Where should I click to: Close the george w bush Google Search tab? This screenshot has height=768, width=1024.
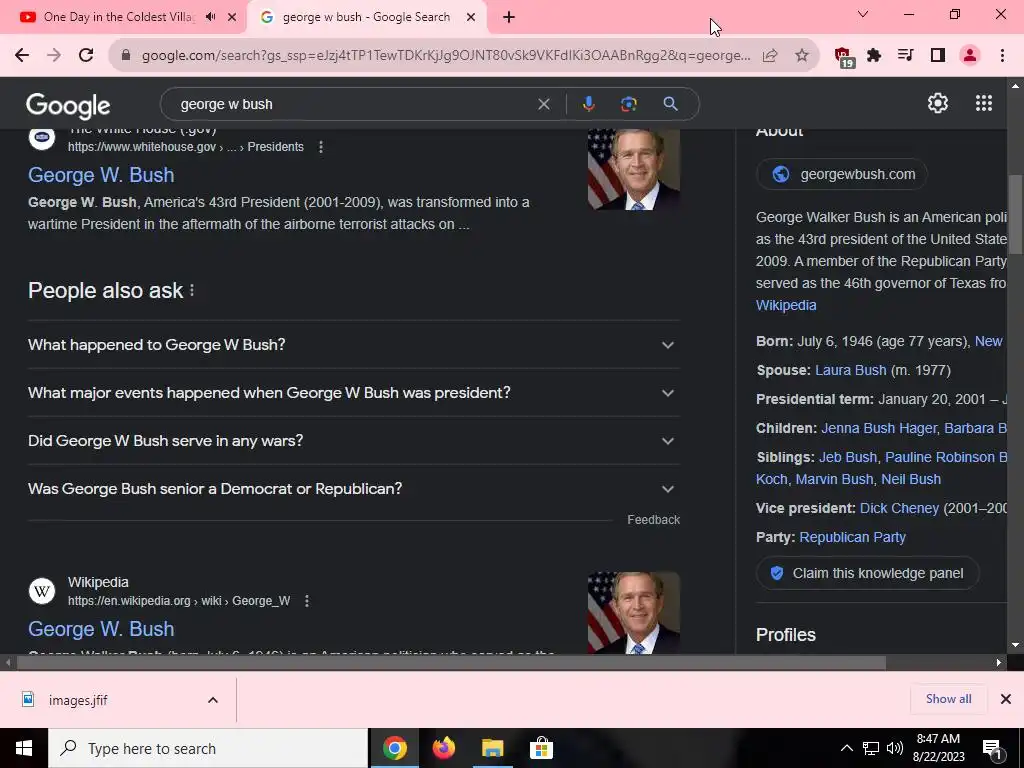pos(471,17)
